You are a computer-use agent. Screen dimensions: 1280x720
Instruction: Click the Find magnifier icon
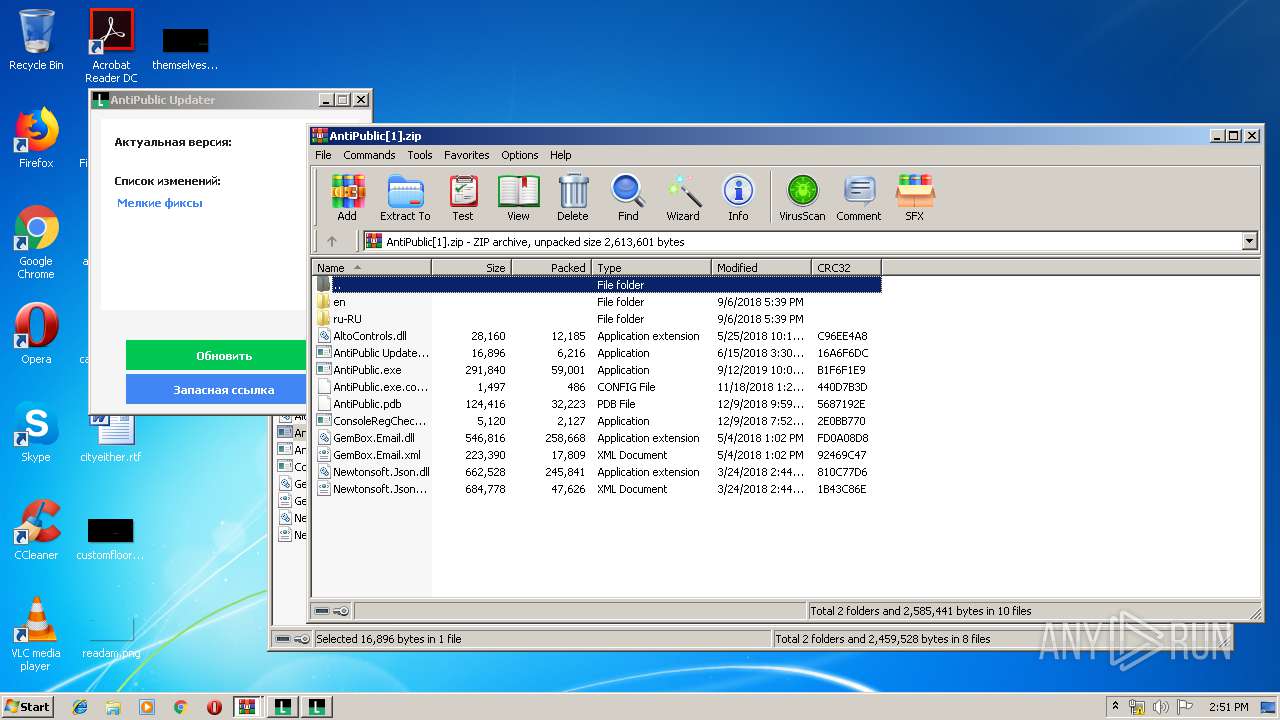(x=628, y=197)
